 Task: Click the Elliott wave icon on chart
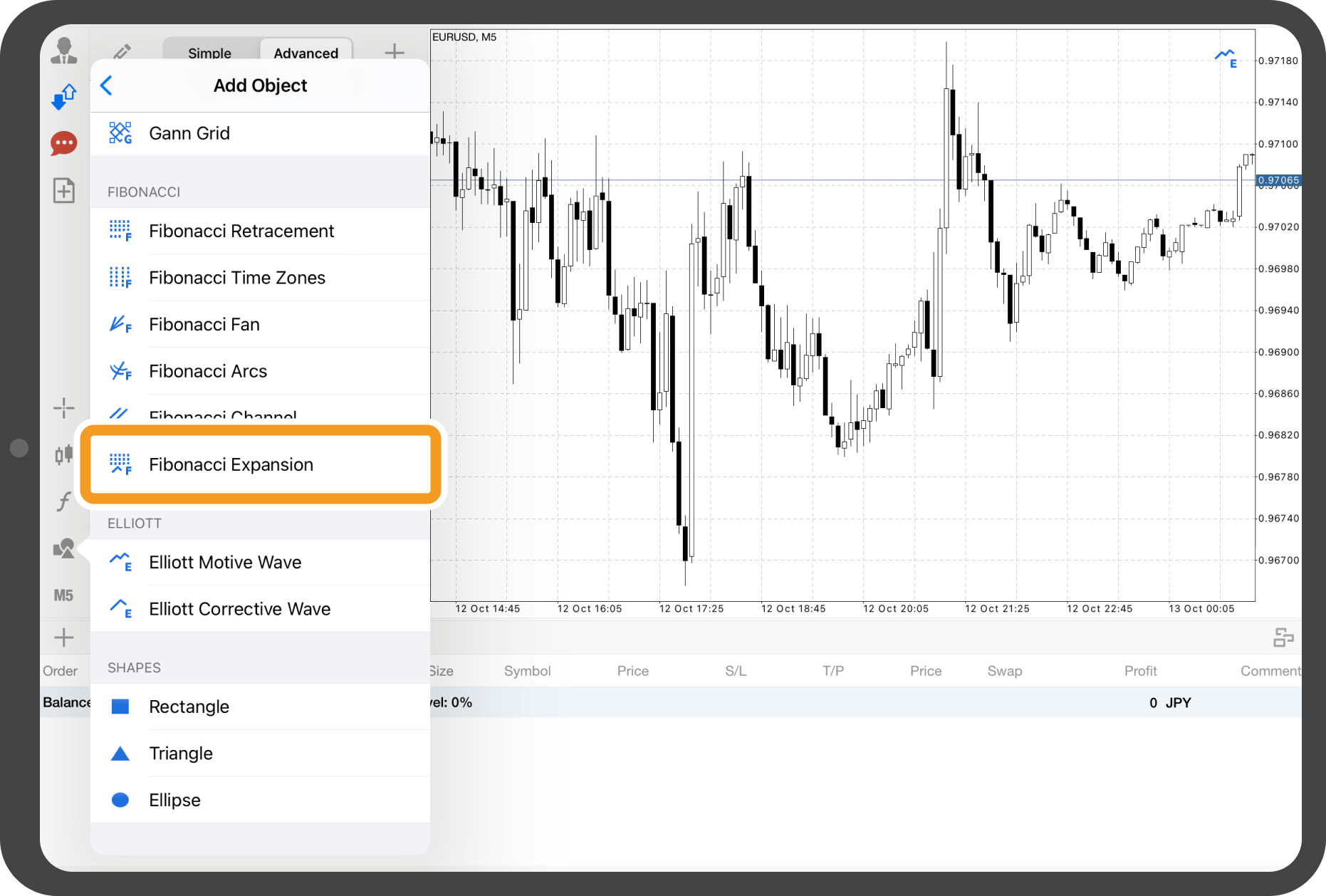[x=1226, y=57]
